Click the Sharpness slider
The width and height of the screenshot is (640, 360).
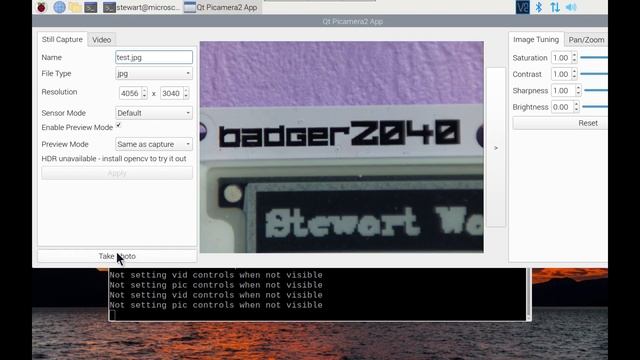point(596,90)
